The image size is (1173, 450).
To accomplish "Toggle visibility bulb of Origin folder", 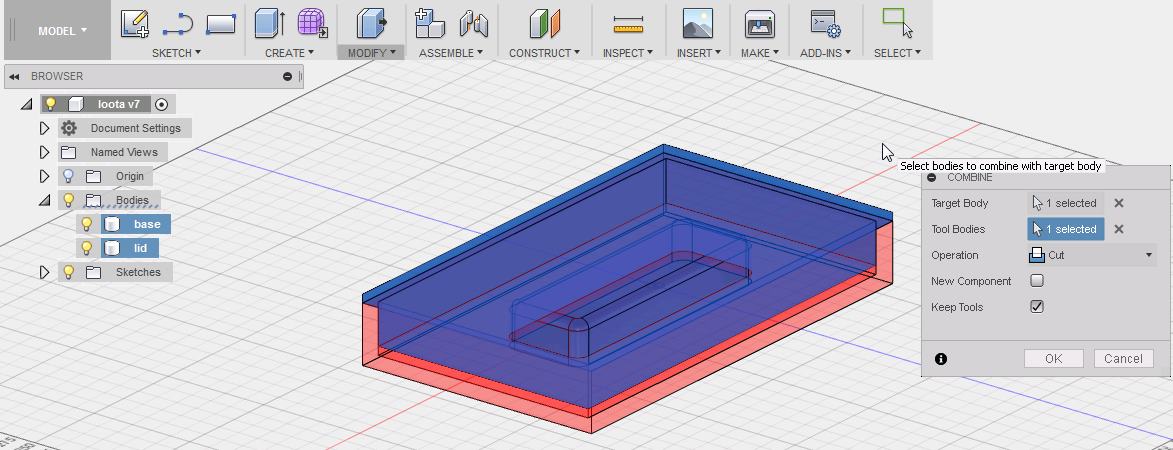I will 69,176.
